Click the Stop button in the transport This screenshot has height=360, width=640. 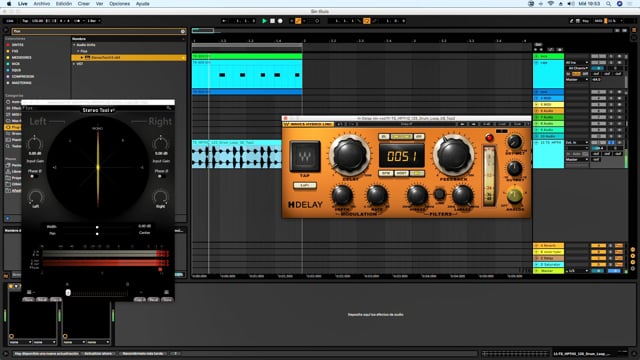[272, 21]
